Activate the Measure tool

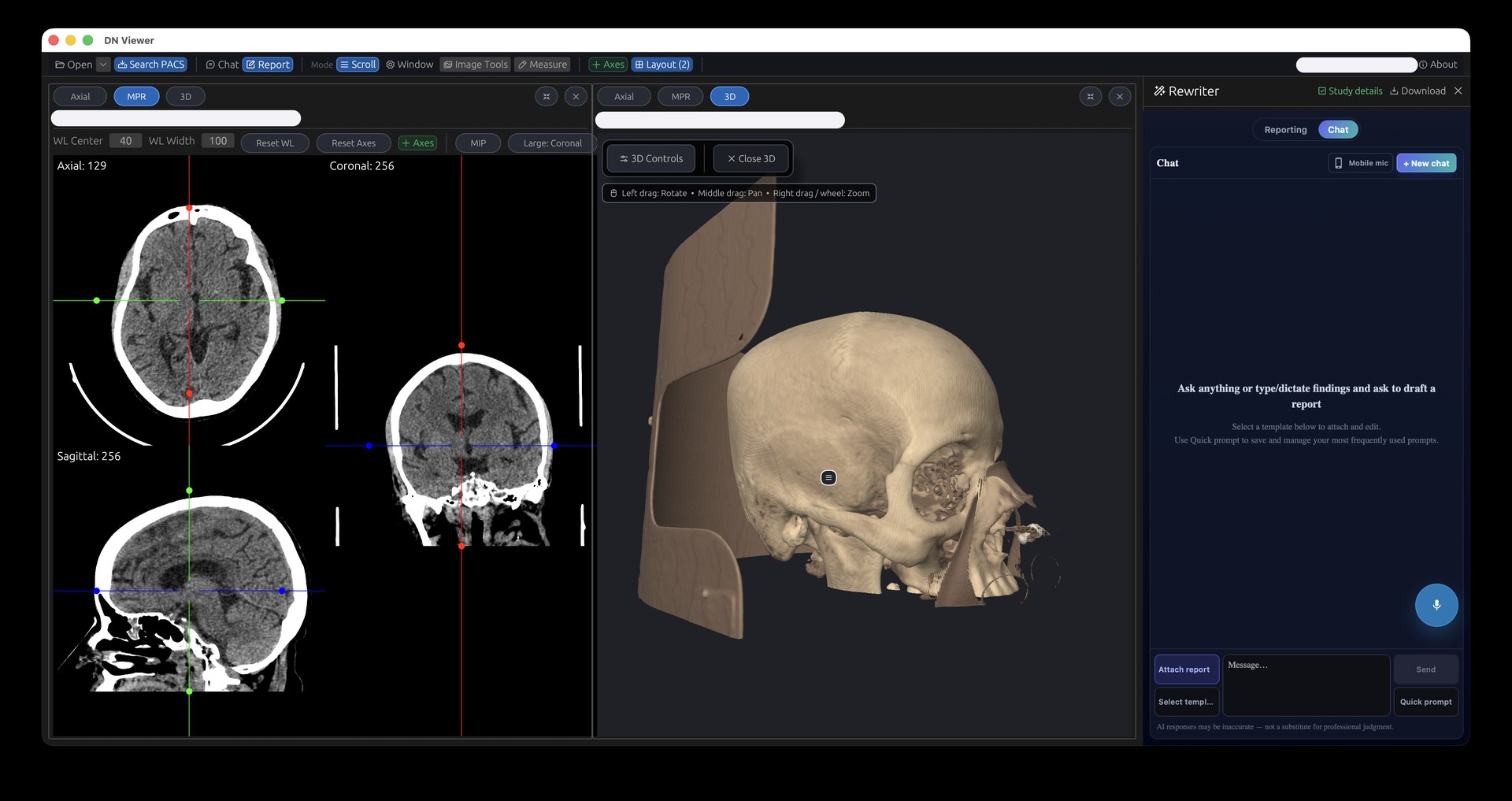[x=543, y=65]
